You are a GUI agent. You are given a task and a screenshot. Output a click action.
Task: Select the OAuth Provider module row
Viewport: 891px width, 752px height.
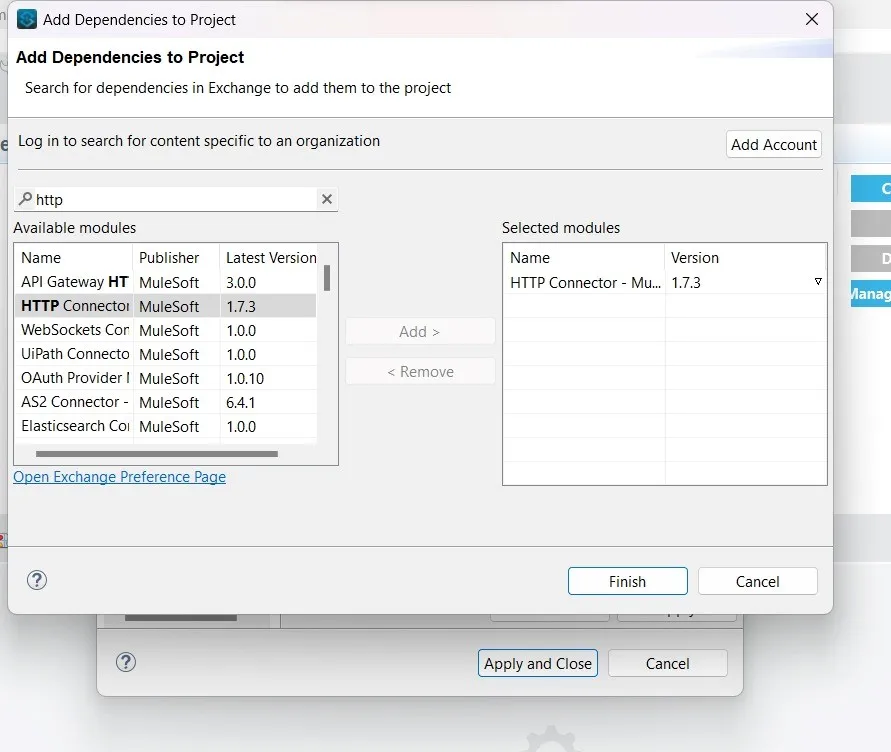pos(165,378)
